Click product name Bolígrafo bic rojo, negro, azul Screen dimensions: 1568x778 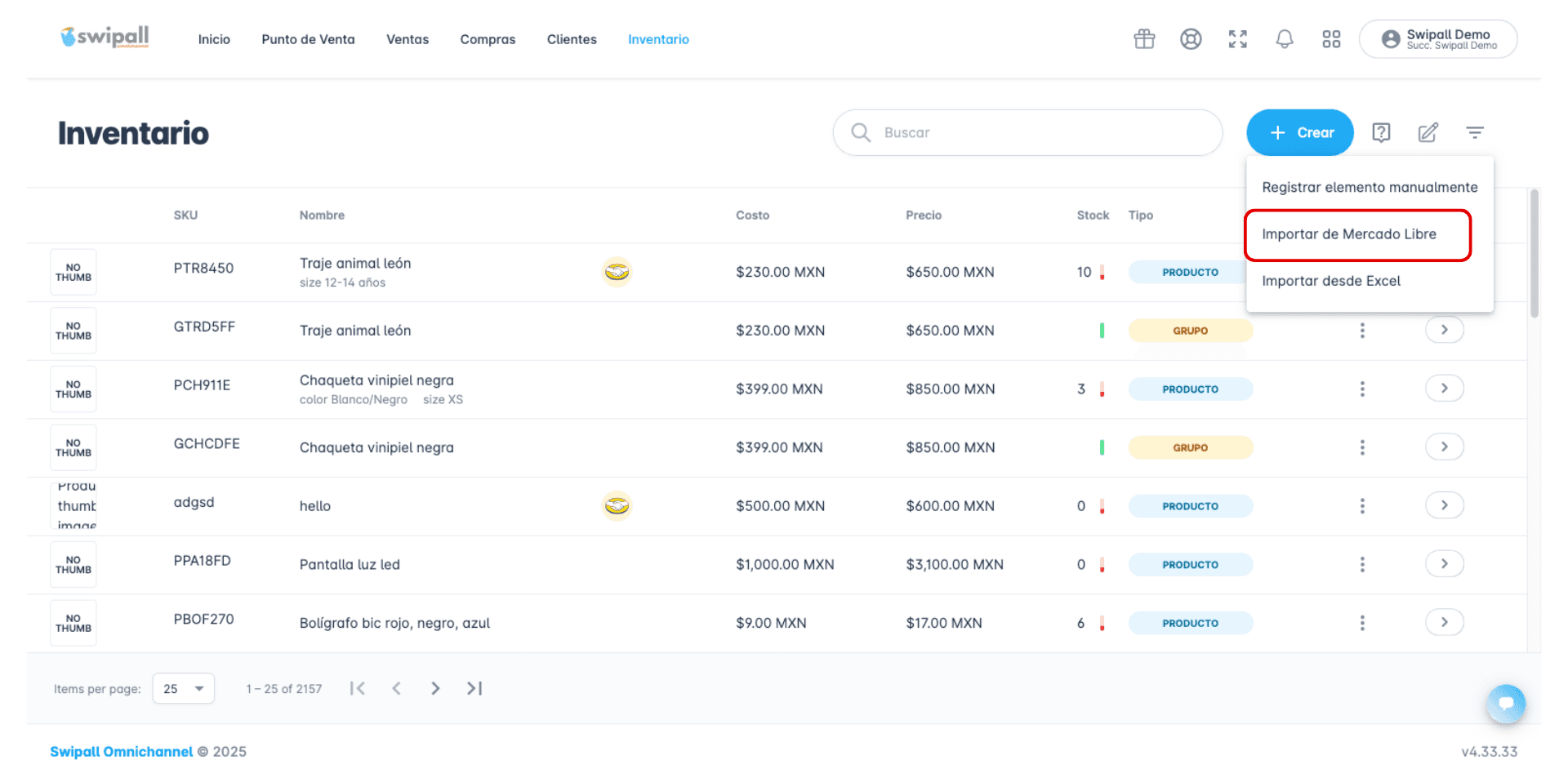394,623
